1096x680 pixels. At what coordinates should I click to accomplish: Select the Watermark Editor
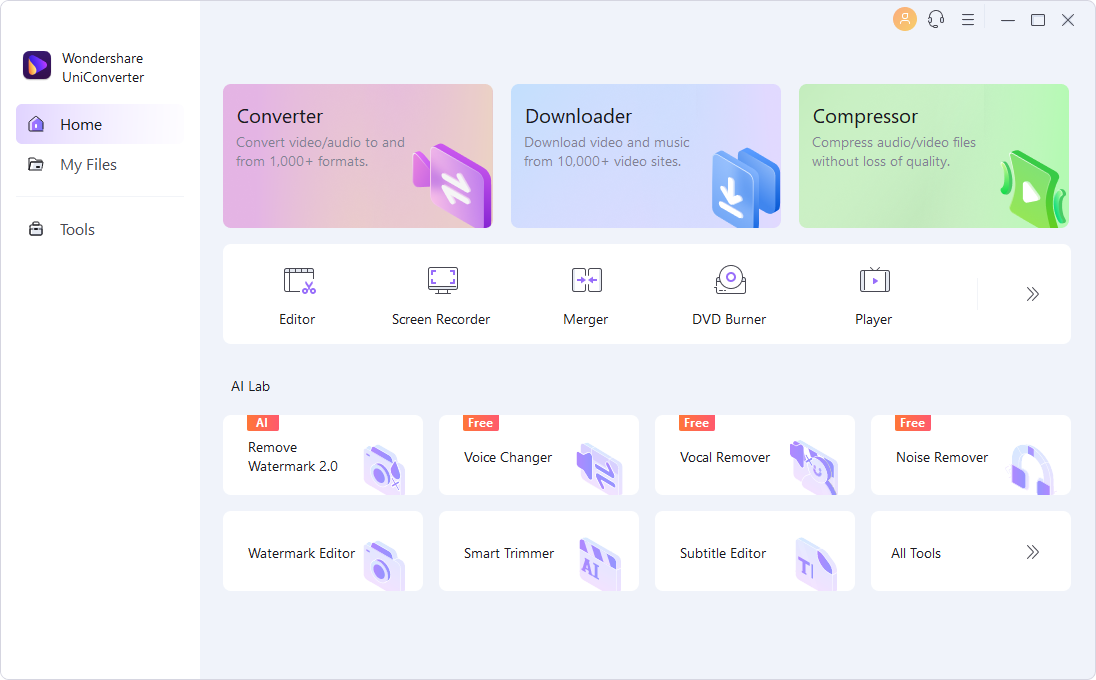(322, 551)
